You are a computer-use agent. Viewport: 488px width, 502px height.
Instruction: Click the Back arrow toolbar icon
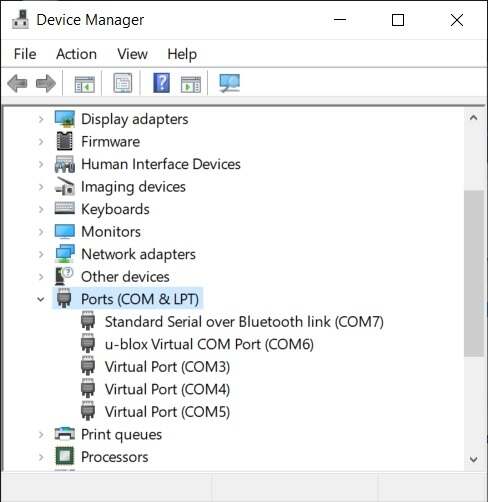(17, 83)
